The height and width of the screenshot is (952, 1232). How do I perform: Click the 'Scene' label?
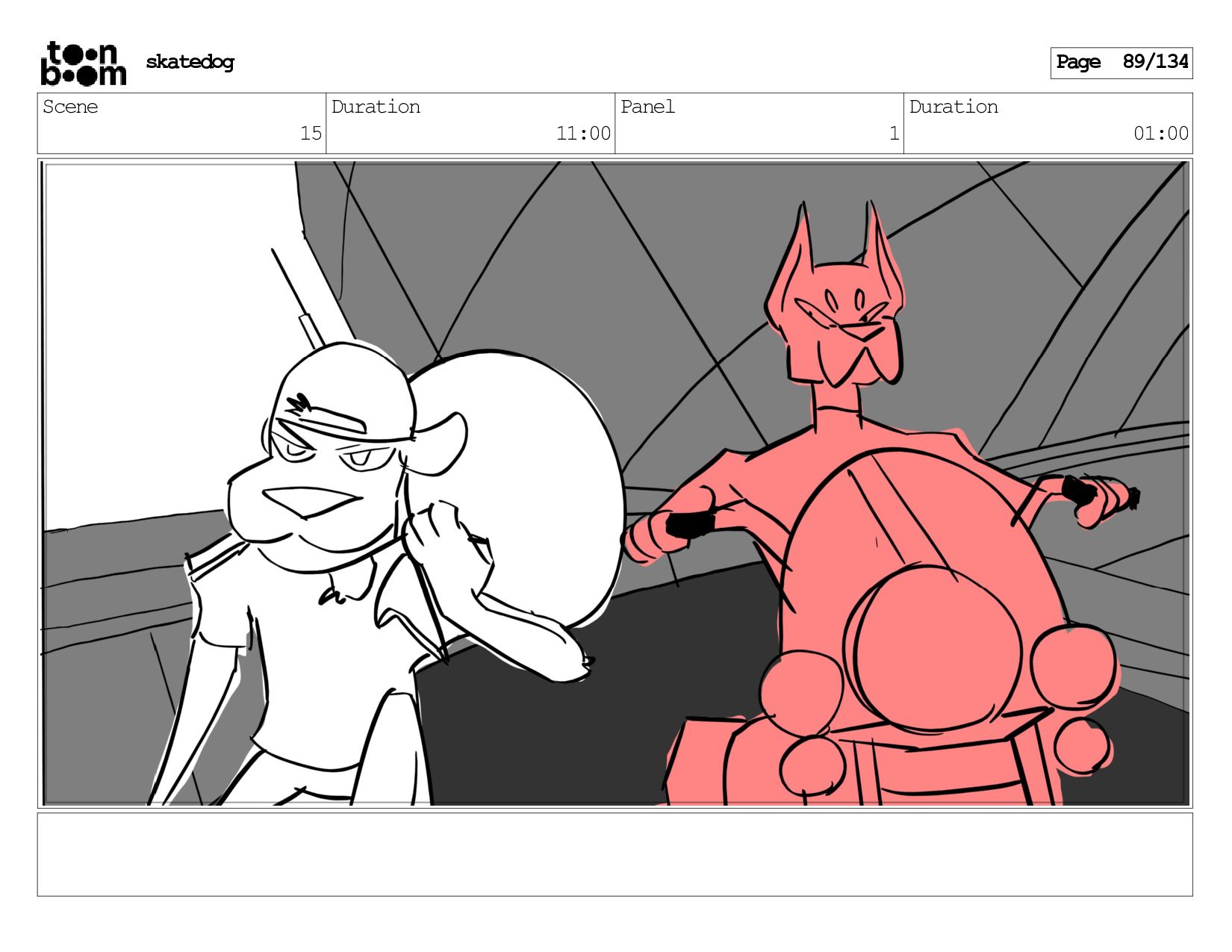click(x=70, y=107)
